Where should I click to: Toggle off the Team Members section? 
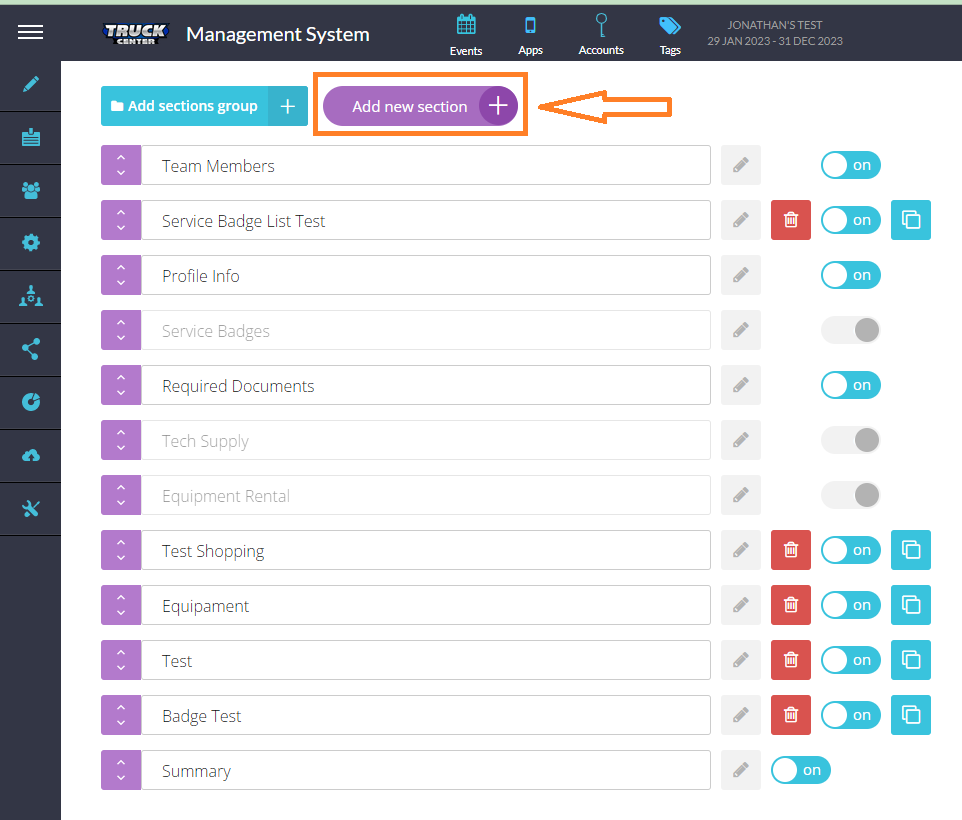click(x=850, y=166)
